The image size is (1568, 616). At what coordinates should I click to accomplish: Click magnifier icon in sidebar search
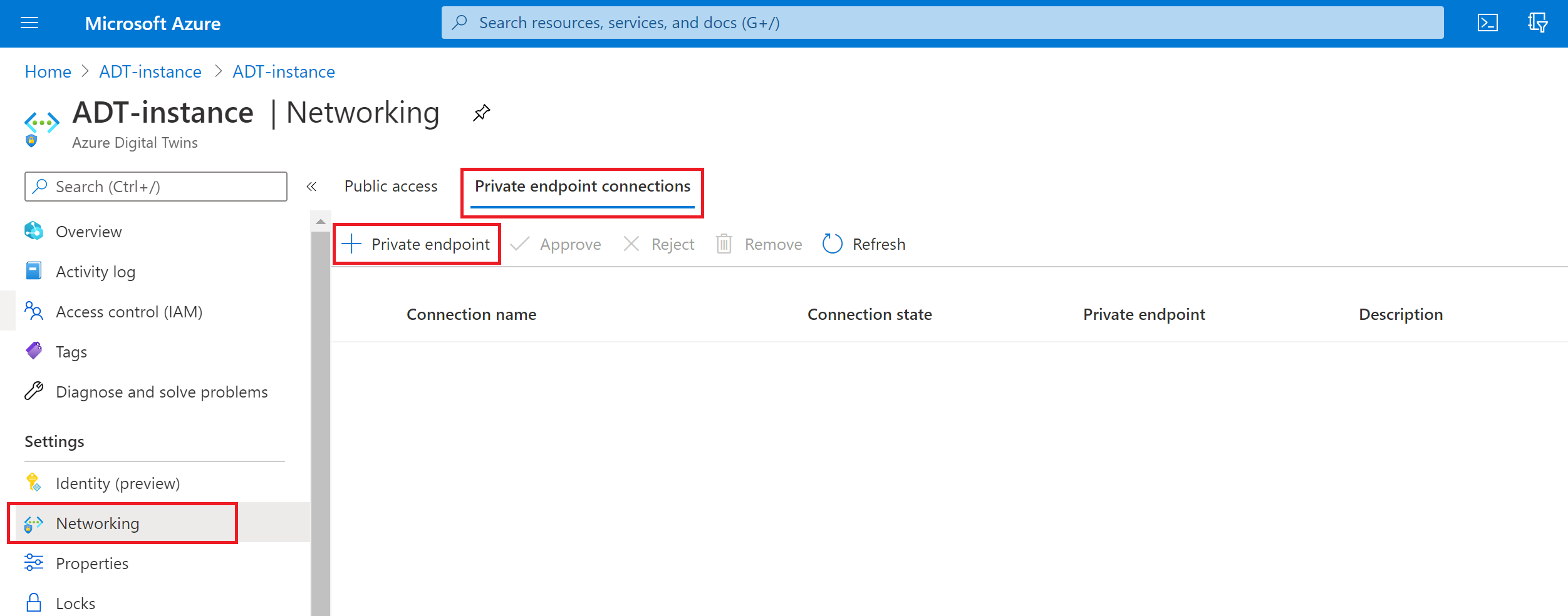40,186
